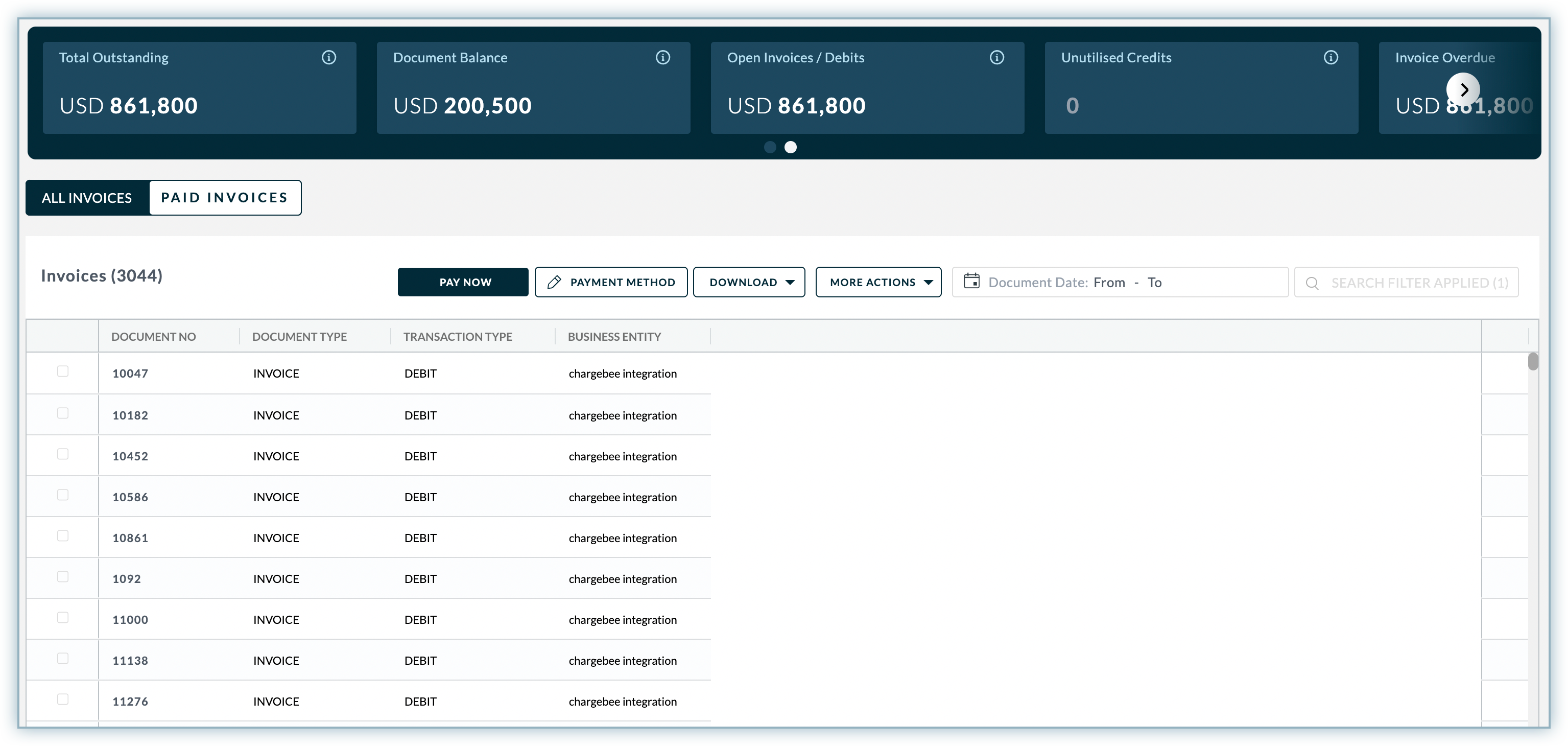
Task: Open the Total Outstanding summary card
Action: [x=200, y=88]
